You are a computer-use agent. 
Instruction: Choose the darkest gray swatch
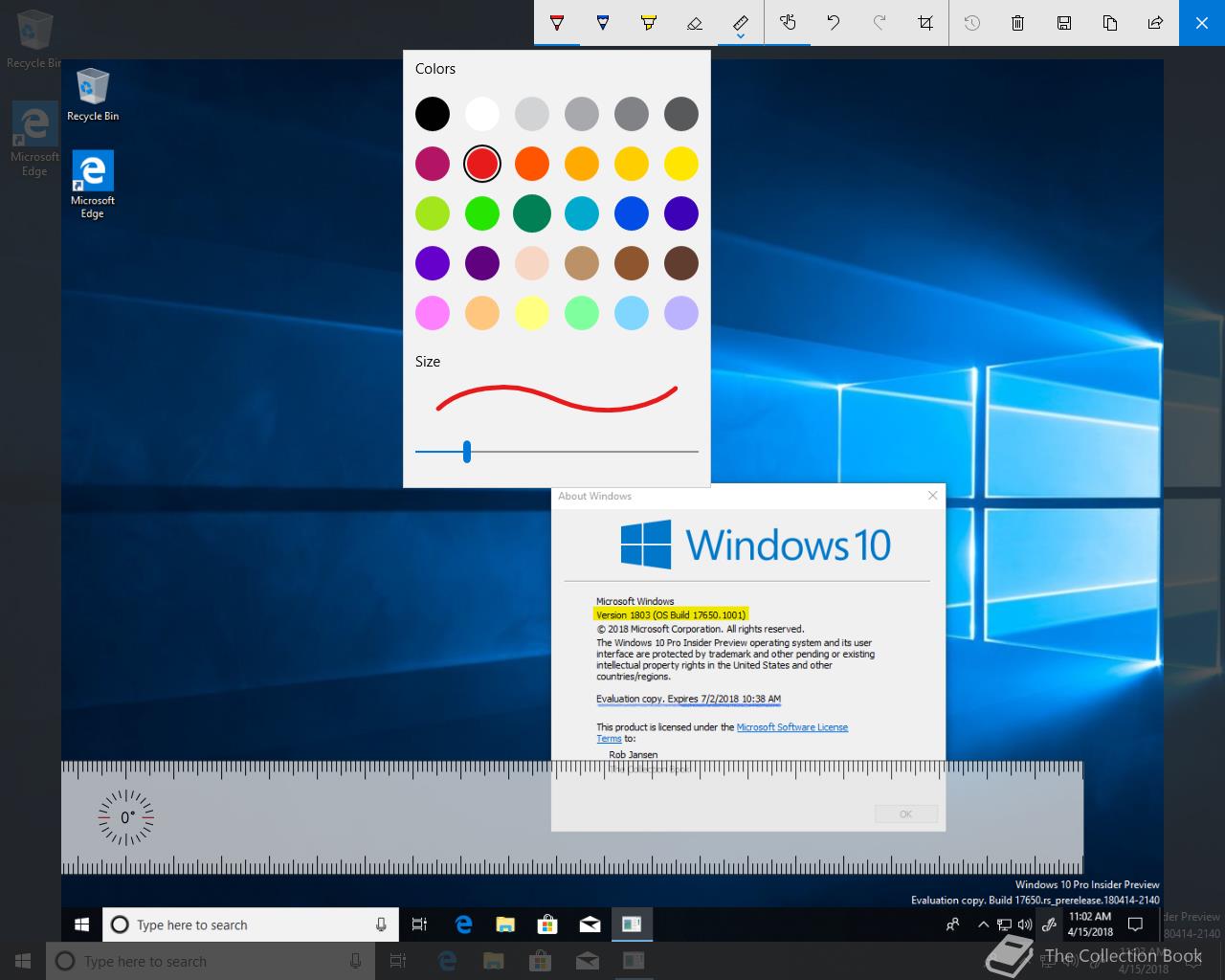click(681, 114)
